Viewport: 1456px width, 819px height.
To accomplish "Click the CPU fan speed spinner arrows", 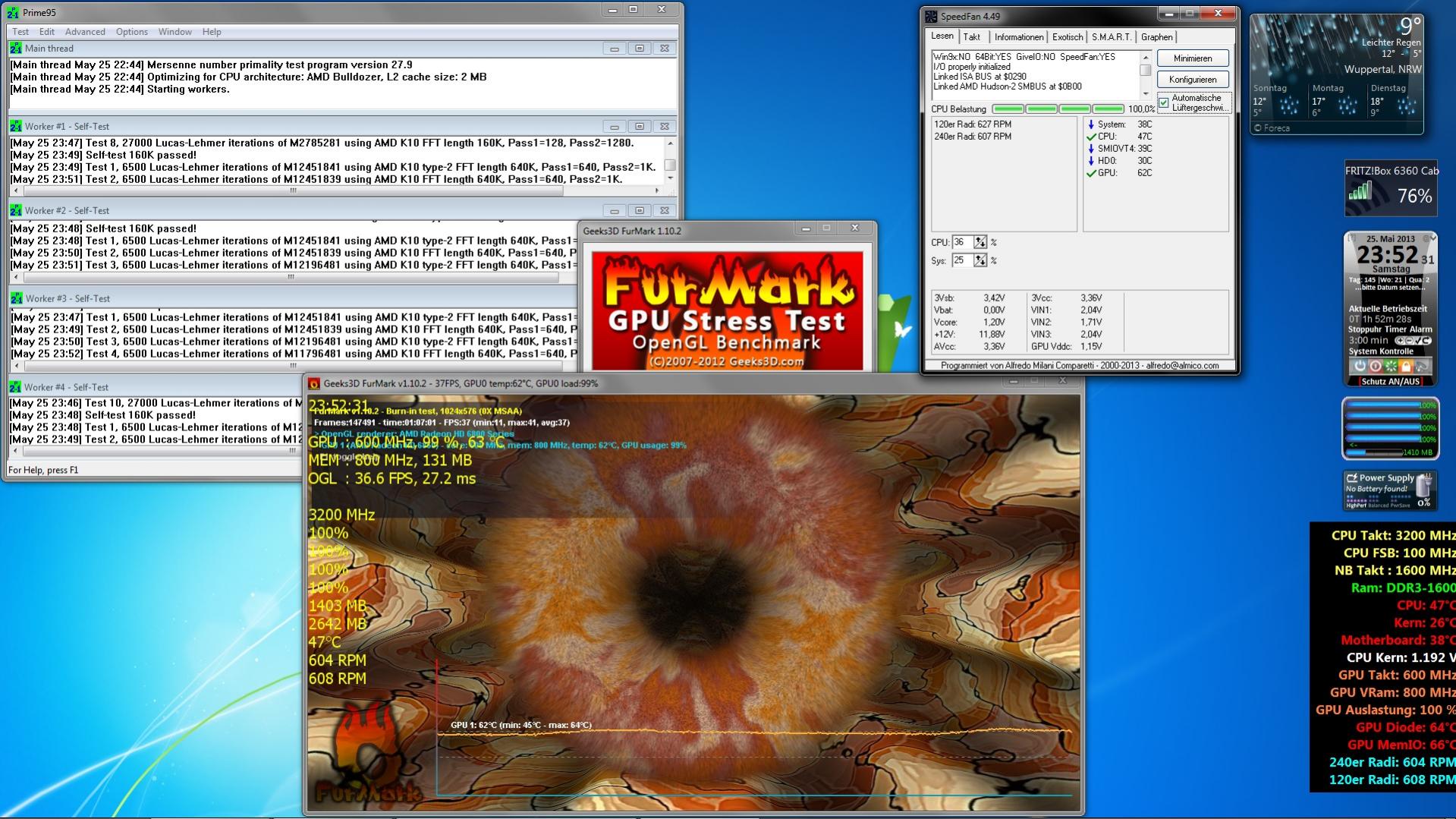I will (980, 242).
